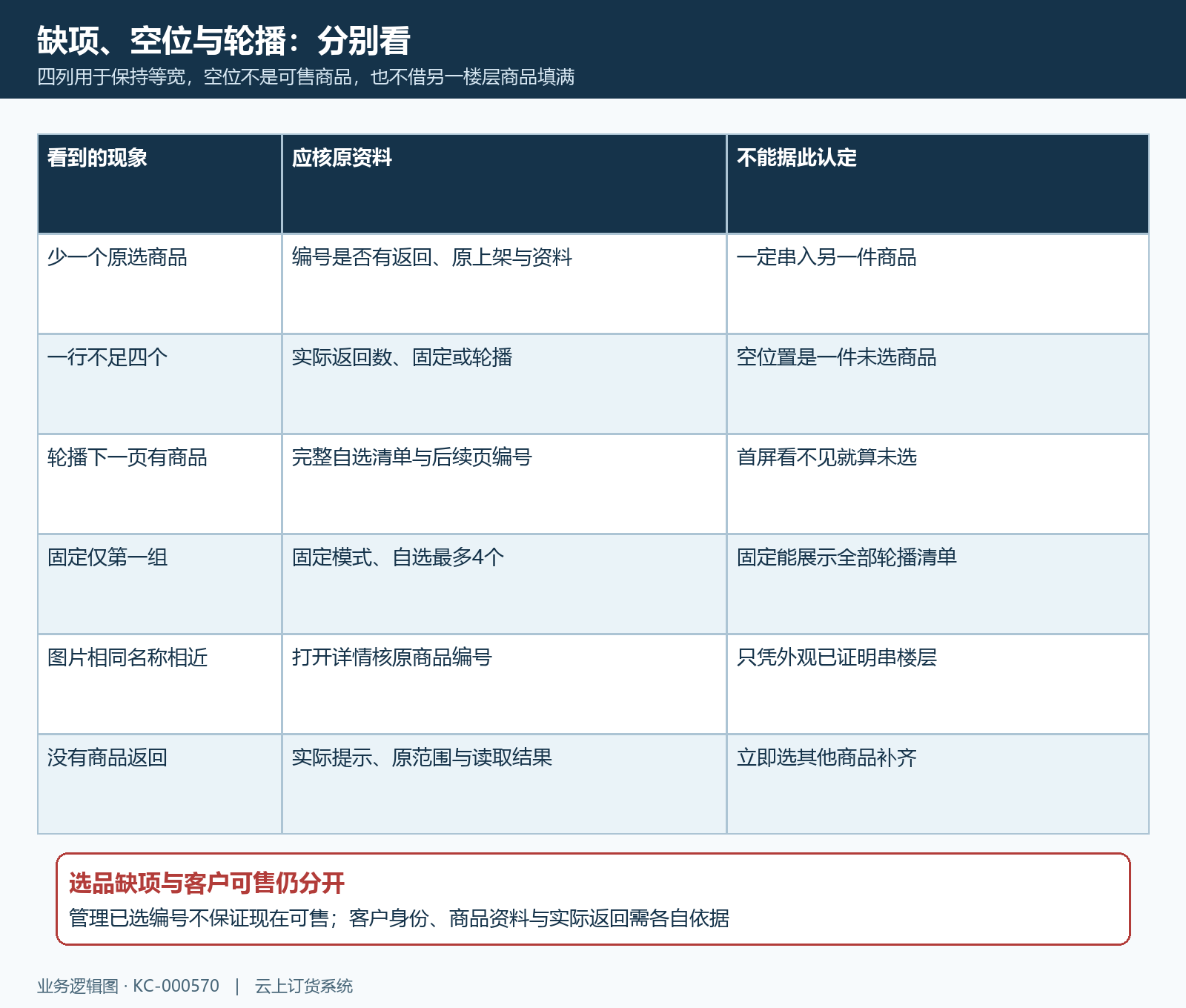Select cell 首屏看不见就算未选

point(938,484)
